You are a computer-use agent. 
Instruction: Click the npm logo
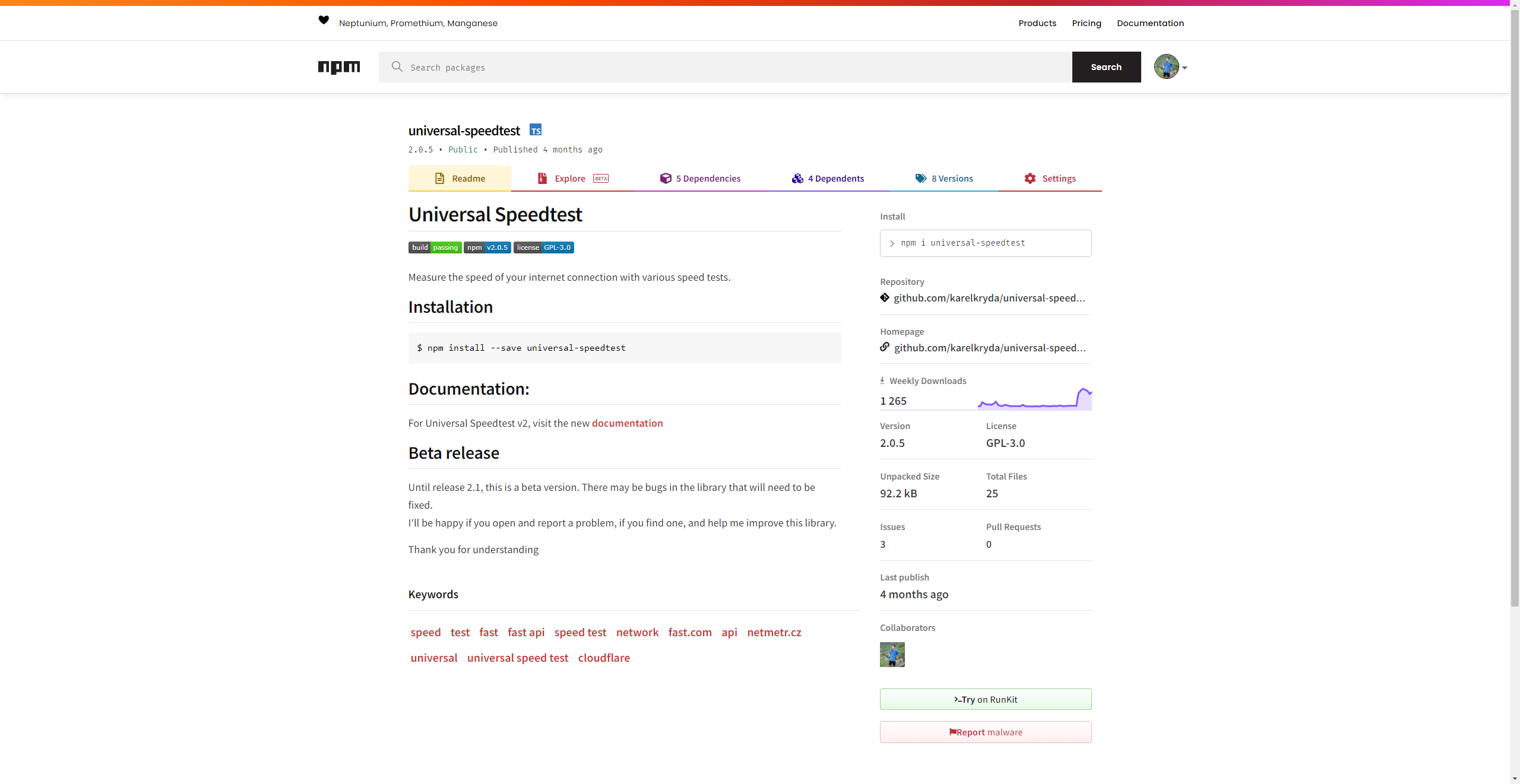pyautogui.click(x=338, y=67)
